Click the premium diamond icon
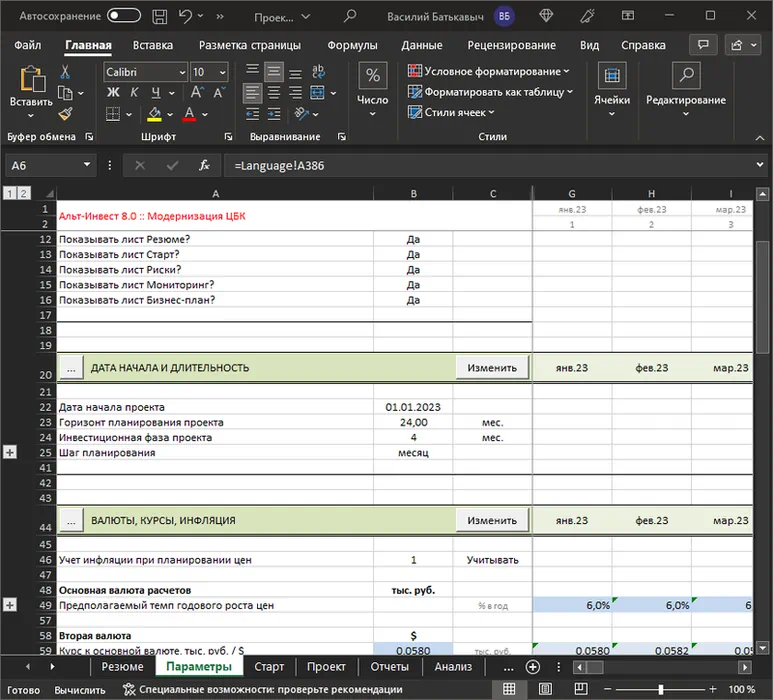 546,16
